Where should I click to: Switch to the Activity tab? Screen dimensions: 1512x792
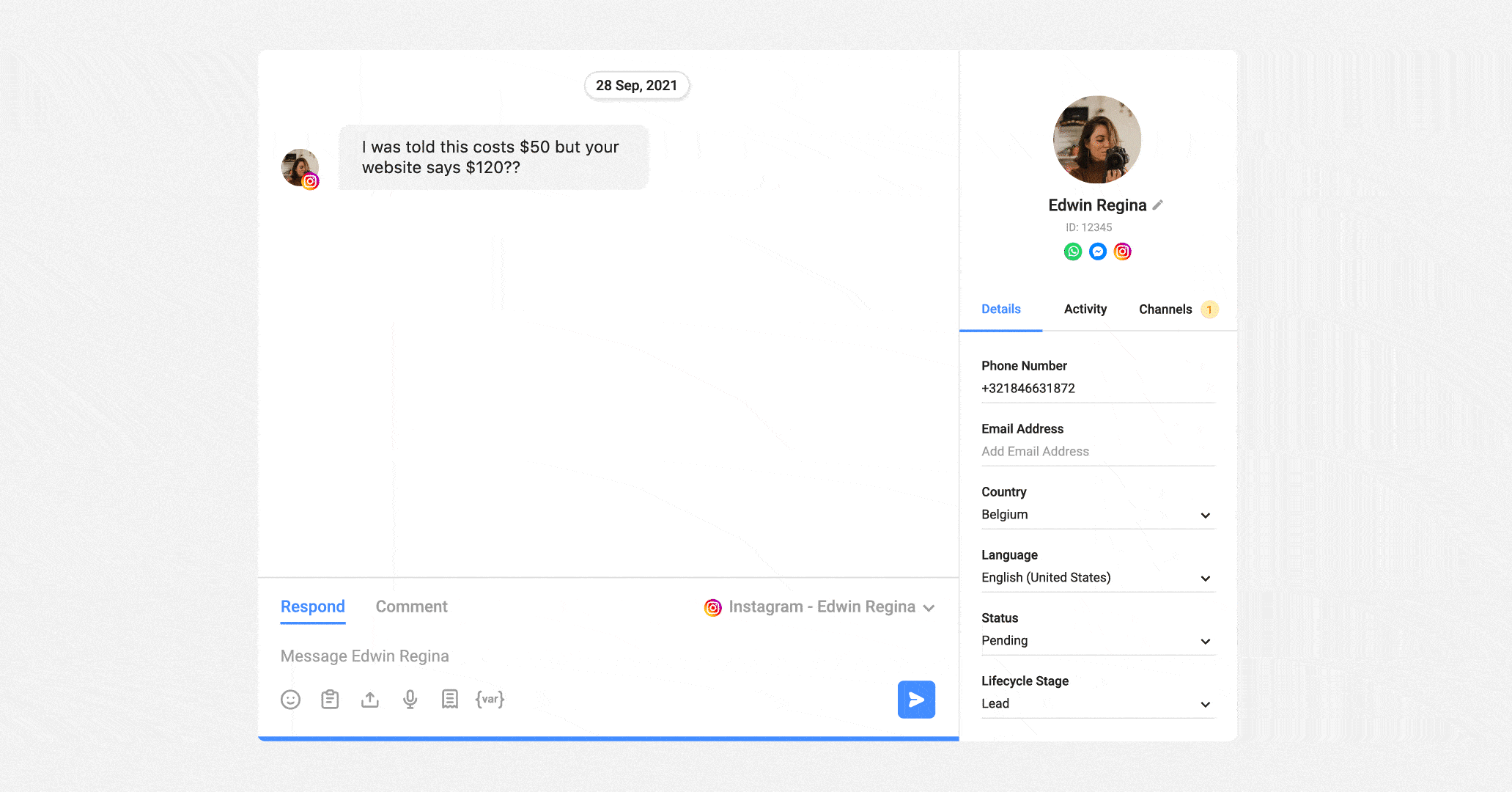click(x=1085, y=309)
